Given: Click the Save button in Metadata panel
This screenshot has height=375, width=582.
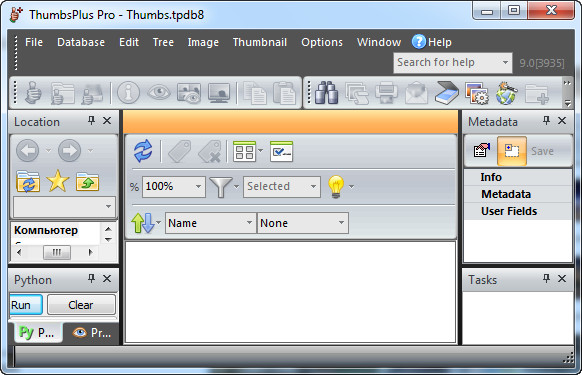Looking at the screenshot, I should 542,151.
